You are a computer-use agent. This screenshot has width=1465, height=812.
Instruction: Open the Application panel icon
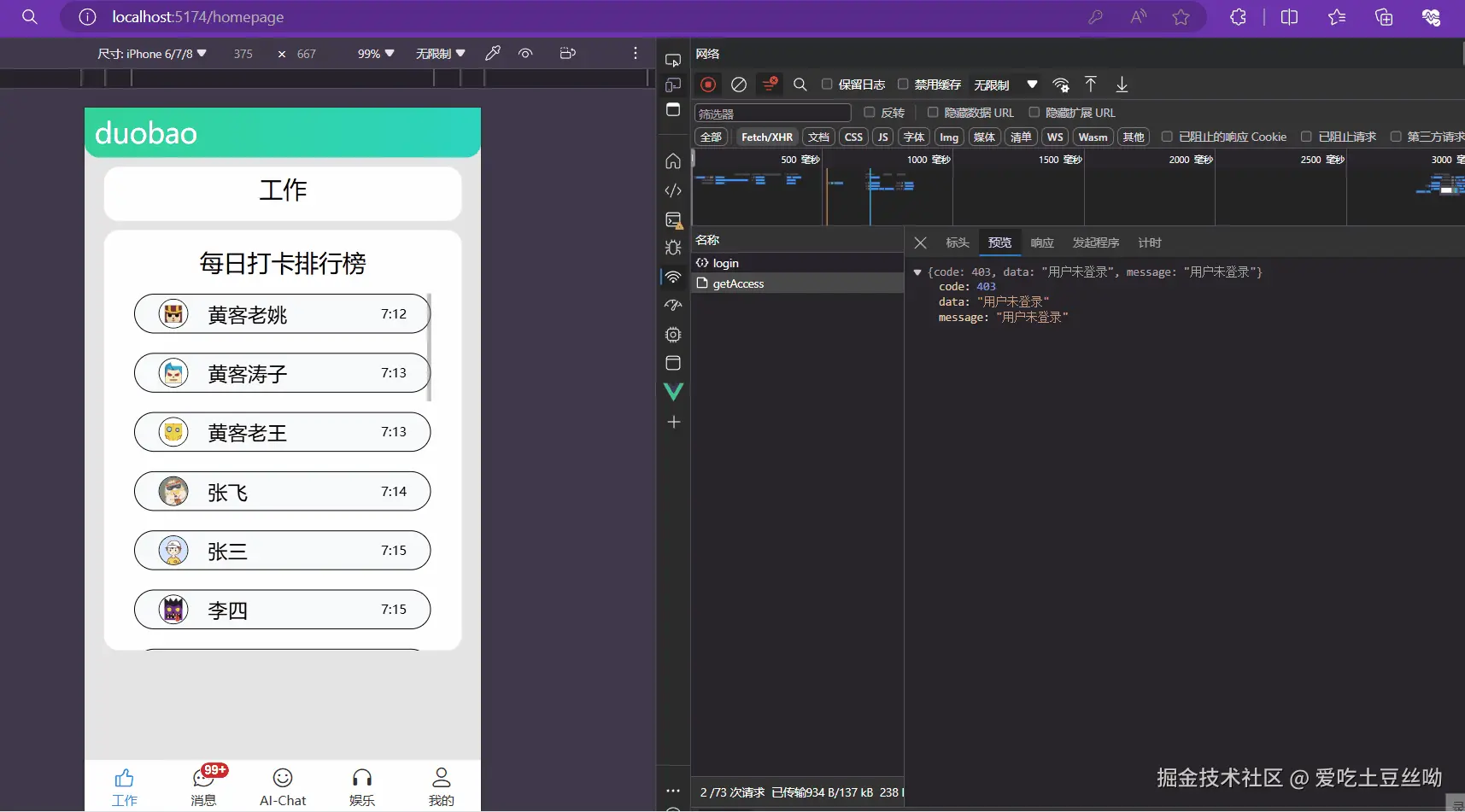point(673,363)
